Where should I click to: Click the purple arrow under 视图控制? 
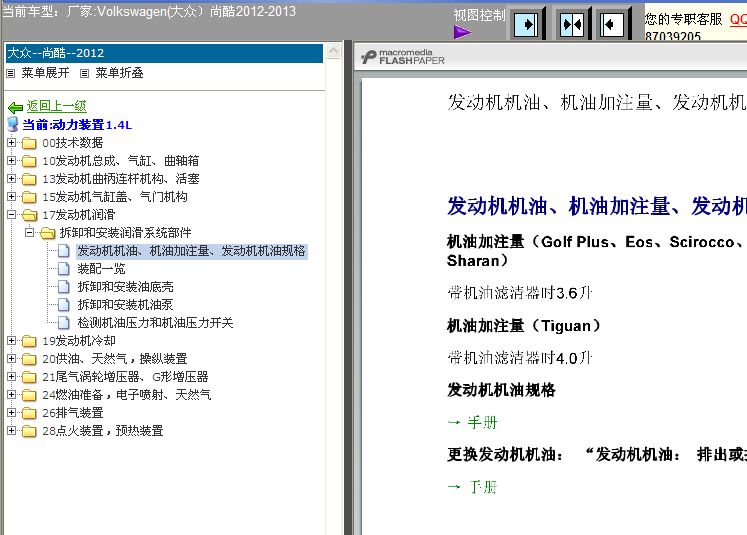pyautogui.click(x=462, y=32)
